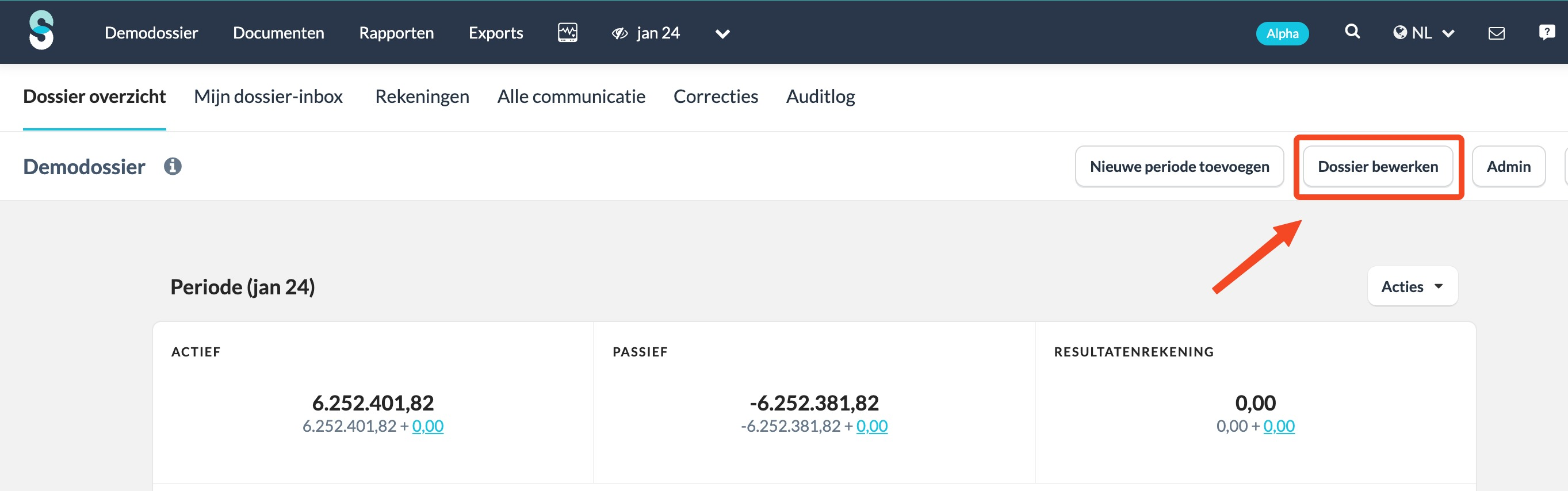Click the 0,00 link under Actief
1568x491 pixels.
427,426
